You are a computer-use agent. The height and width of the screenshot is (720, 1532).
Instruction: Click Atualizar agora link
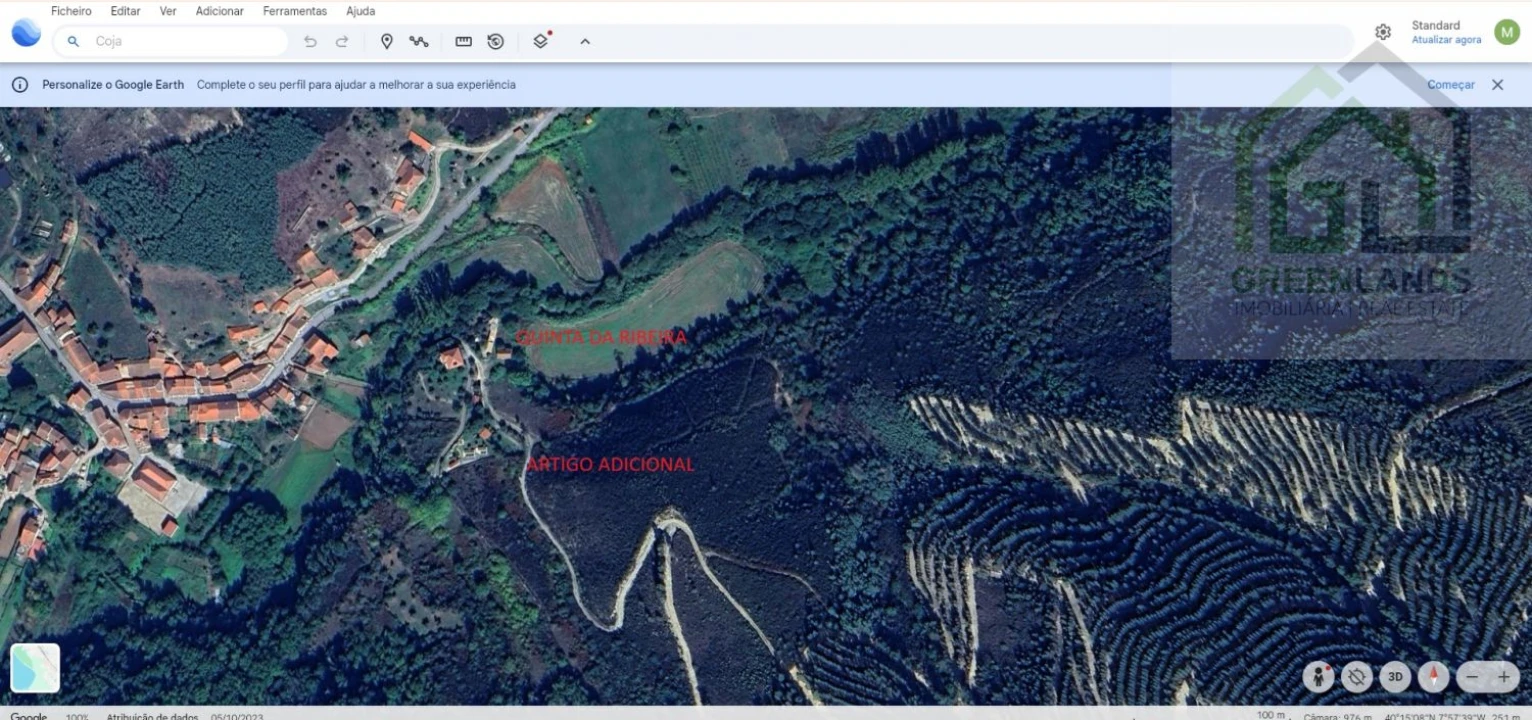point(1446,40)
